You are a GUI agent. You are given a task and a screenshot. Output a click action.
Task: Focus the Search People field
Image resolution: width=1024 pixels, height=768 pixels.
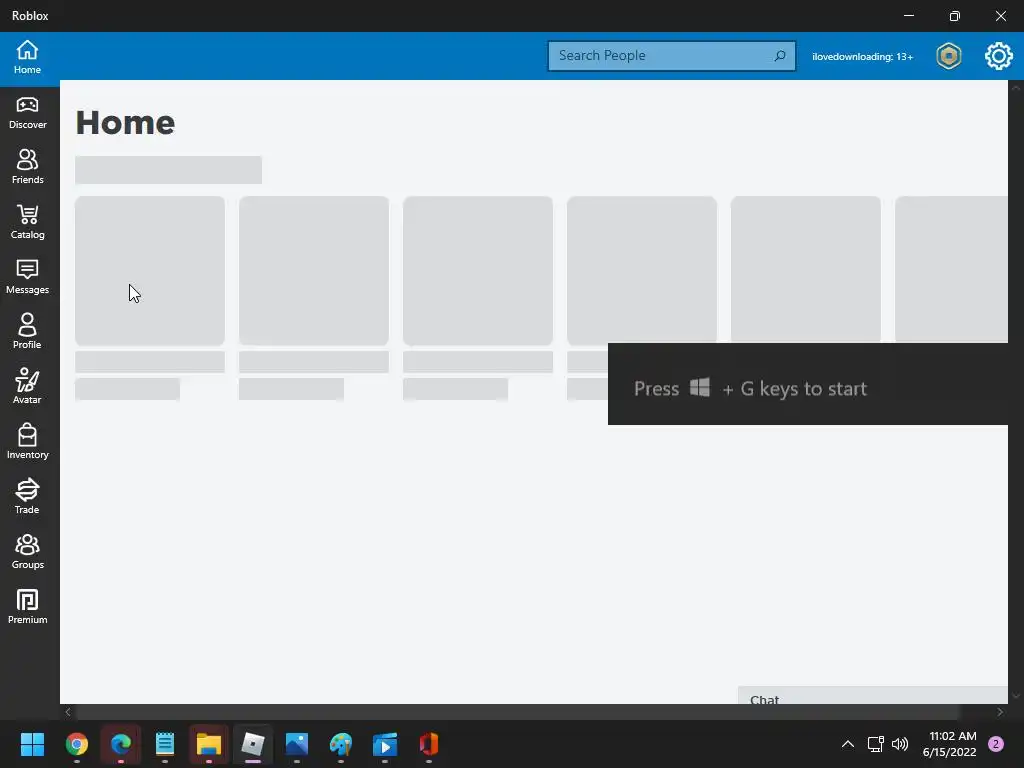671,56
